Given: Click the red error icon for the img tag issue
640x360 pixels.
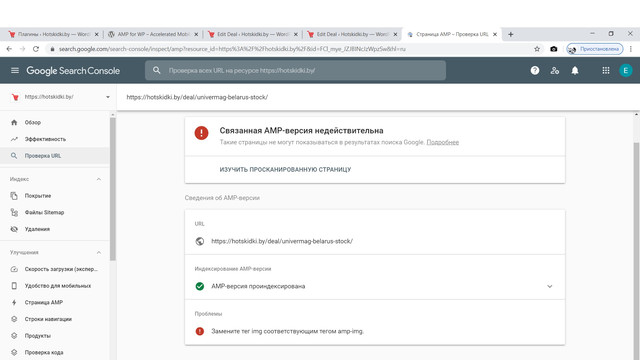Looking at the screenshot, I should coord(200,331).
